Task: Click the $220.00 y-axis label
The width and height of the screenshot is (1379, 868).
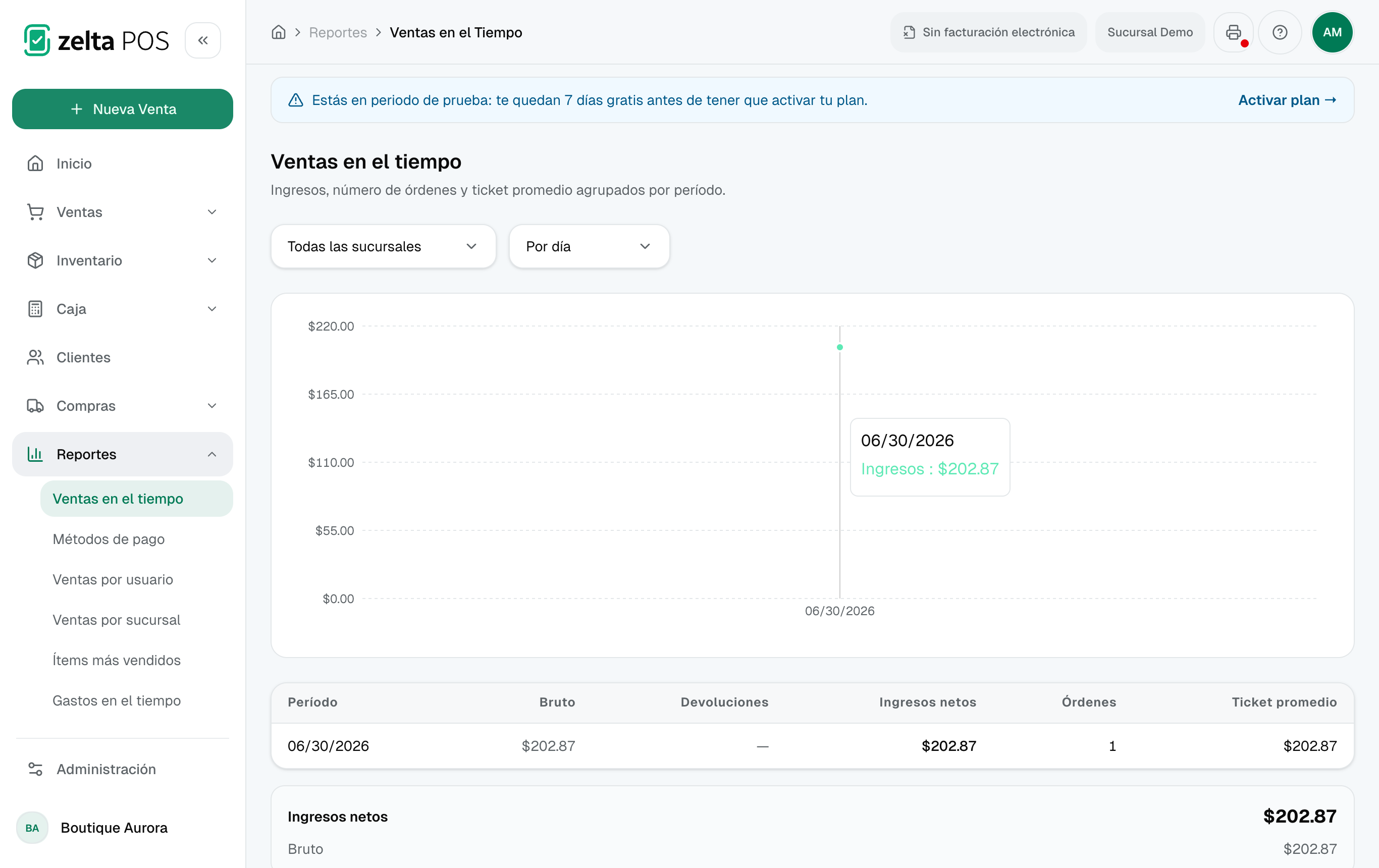Action: [331, 327]
